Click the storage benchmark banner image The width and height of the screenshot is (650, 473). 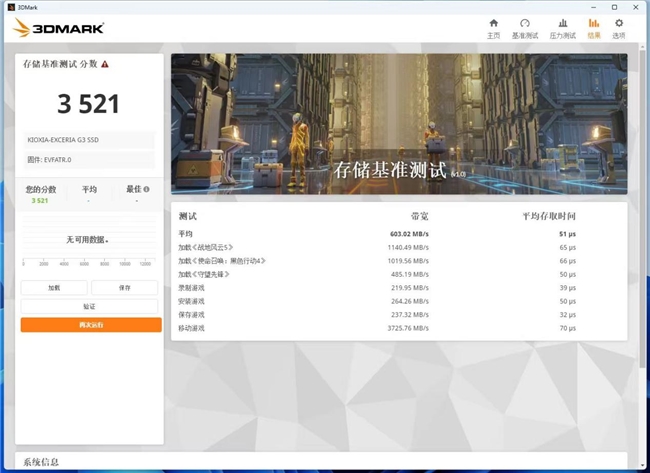[399, 124]
